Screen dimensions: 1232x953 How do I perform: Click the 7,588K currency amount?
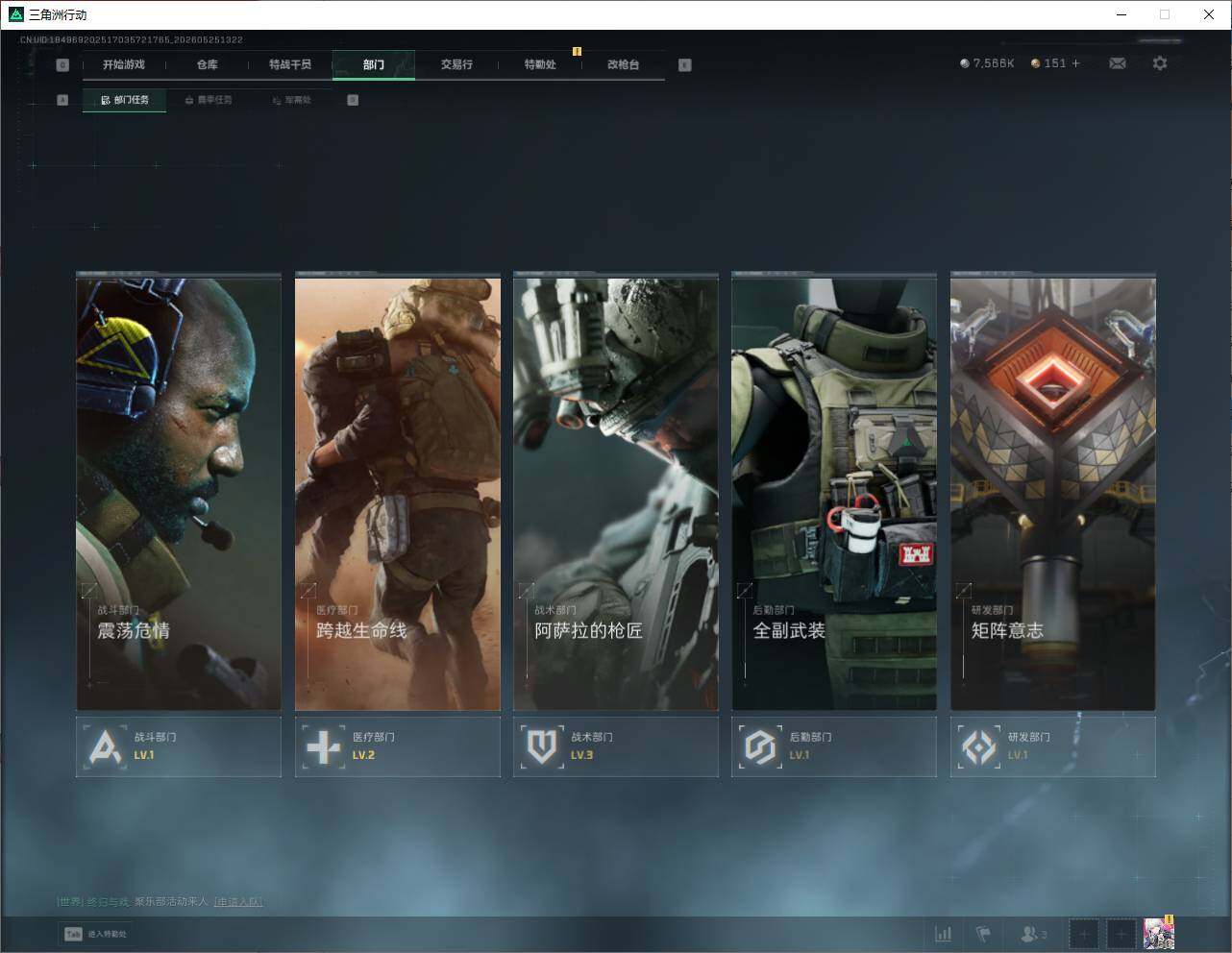pos(994,63)
